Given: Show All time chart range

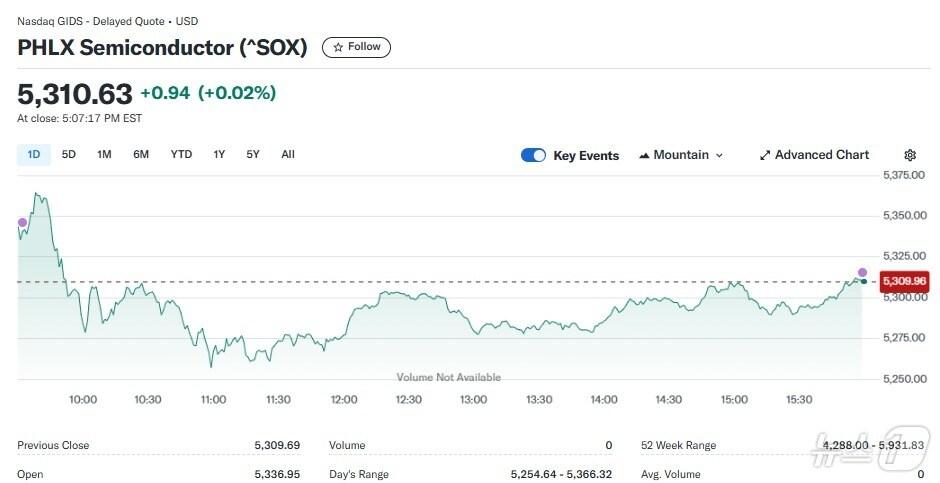Looking at the screenshot, I should pyautogui.click(x=288, y=154).
